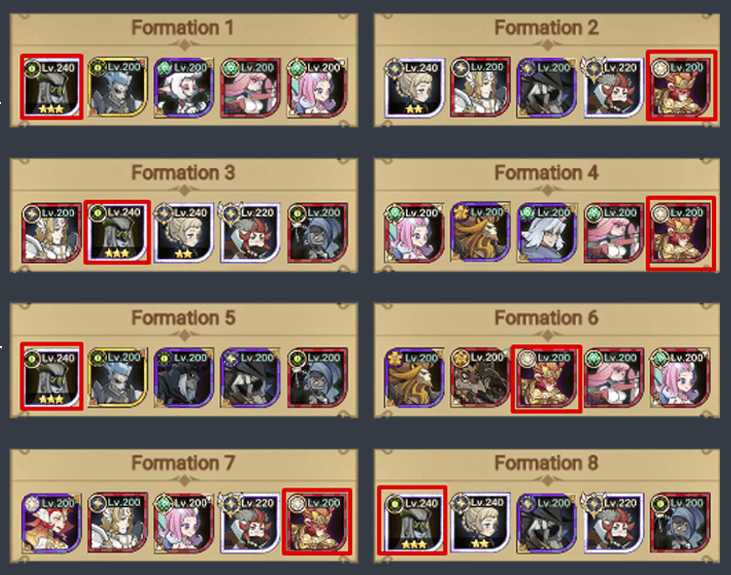Click the Formation 8 title
The height and width of the screenshot is (575, 731).
pyautogui.click(x=546, y=463)
